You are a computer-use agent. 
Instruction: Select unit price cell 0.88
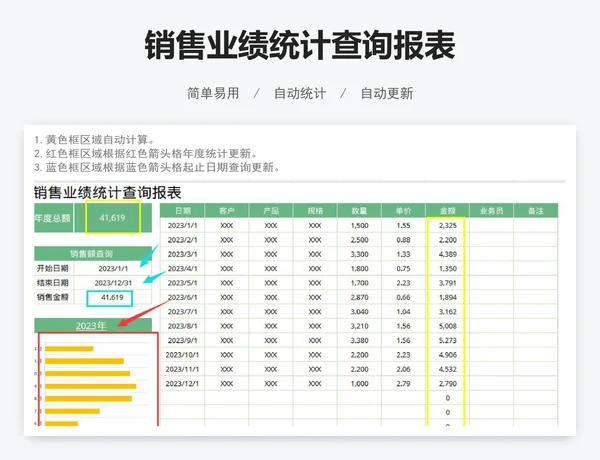click(403, 240)
